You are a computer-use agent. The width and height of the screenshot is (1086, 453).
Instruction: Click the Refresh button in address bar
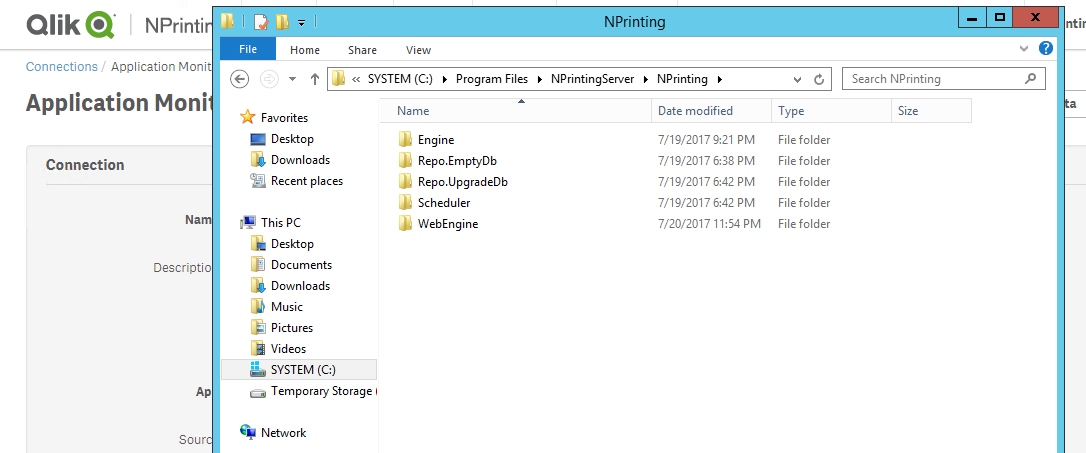(x=819, y=79)
